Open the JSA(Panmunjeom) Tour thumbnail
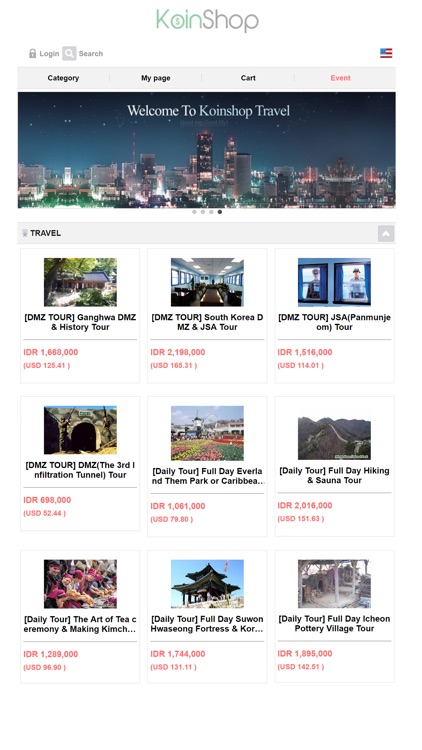 tap(334, 282)
